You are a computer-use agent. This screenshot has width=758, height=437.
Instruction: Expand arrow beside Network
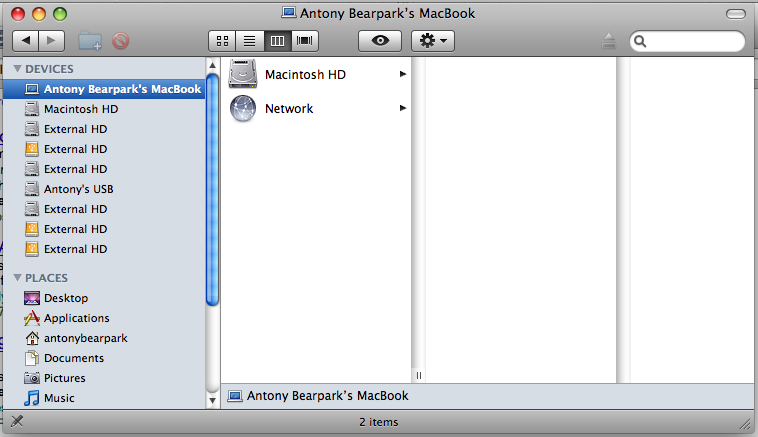[403, 108]
